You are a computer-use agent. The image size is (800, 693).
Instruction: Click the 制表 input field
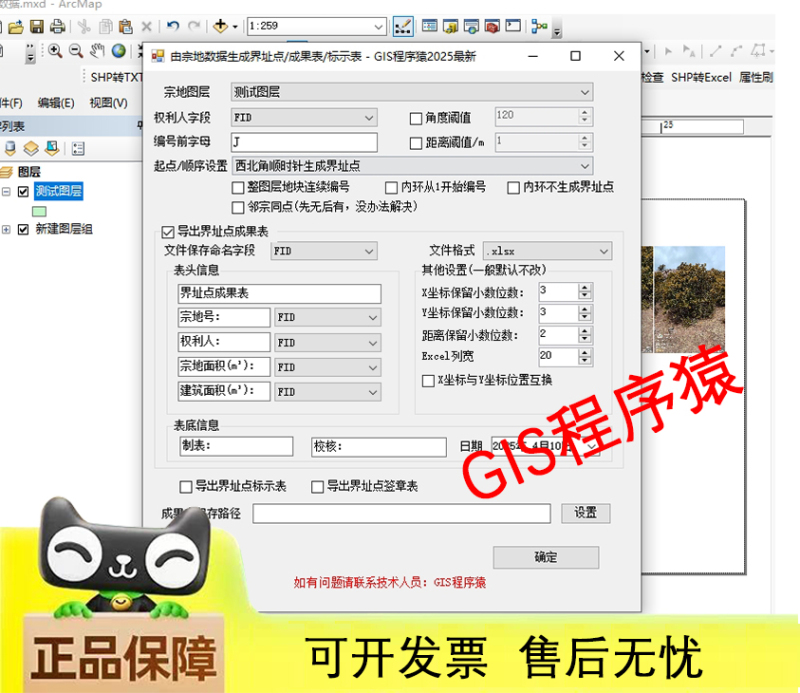coord(236,447)
